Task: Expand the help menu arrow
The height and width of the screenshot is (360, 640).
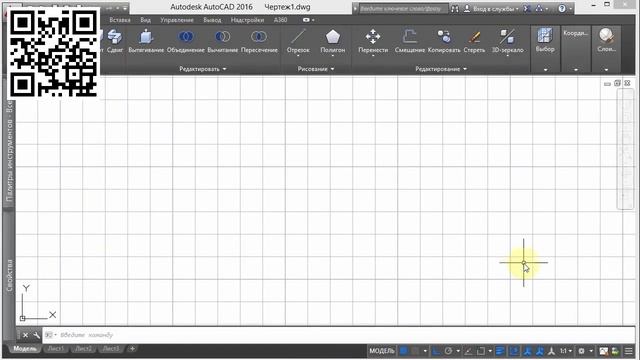Action: pos(571,9)
